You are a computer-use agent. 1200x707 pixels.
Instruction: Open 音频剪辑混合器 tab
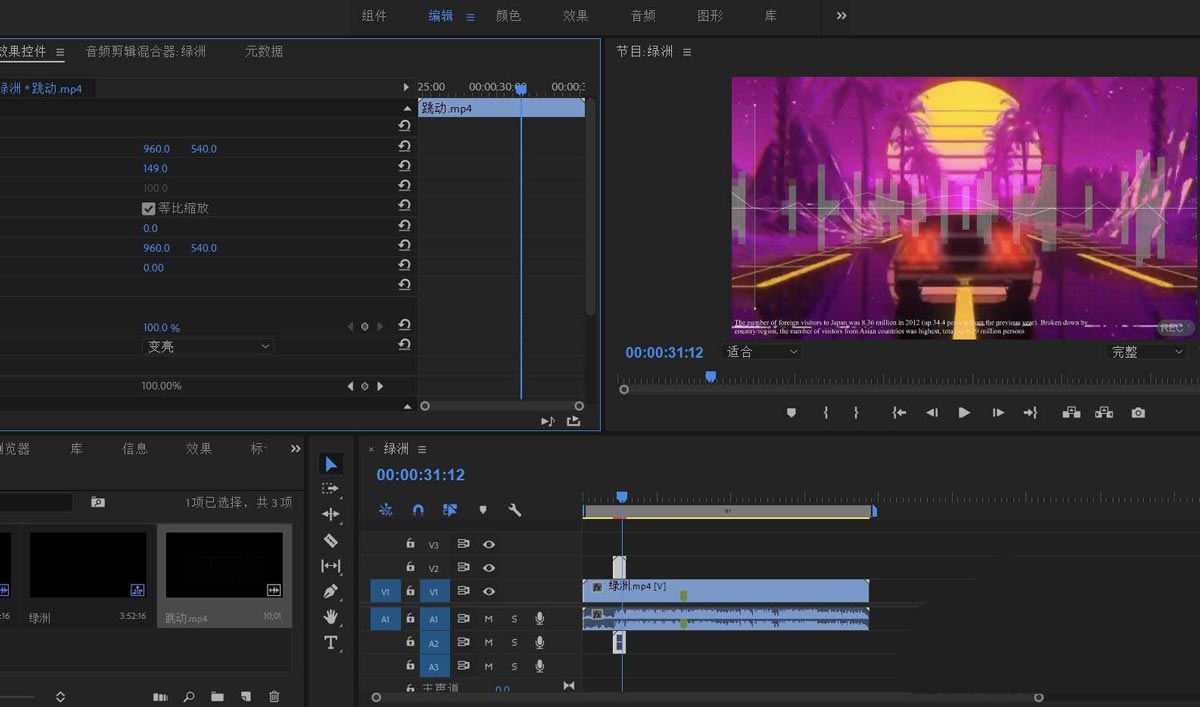[146, 51]
